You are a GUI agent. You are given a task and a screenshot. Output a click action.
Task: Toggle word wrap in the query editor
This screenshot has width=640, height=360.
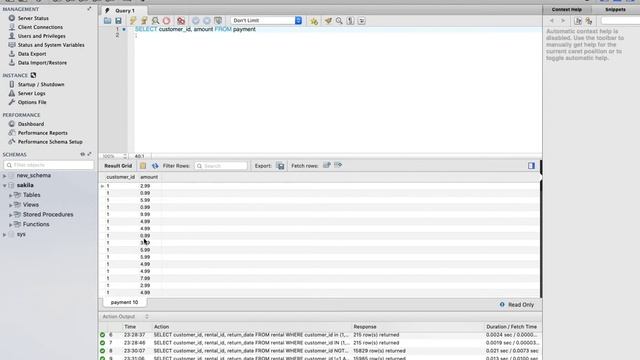362,20
